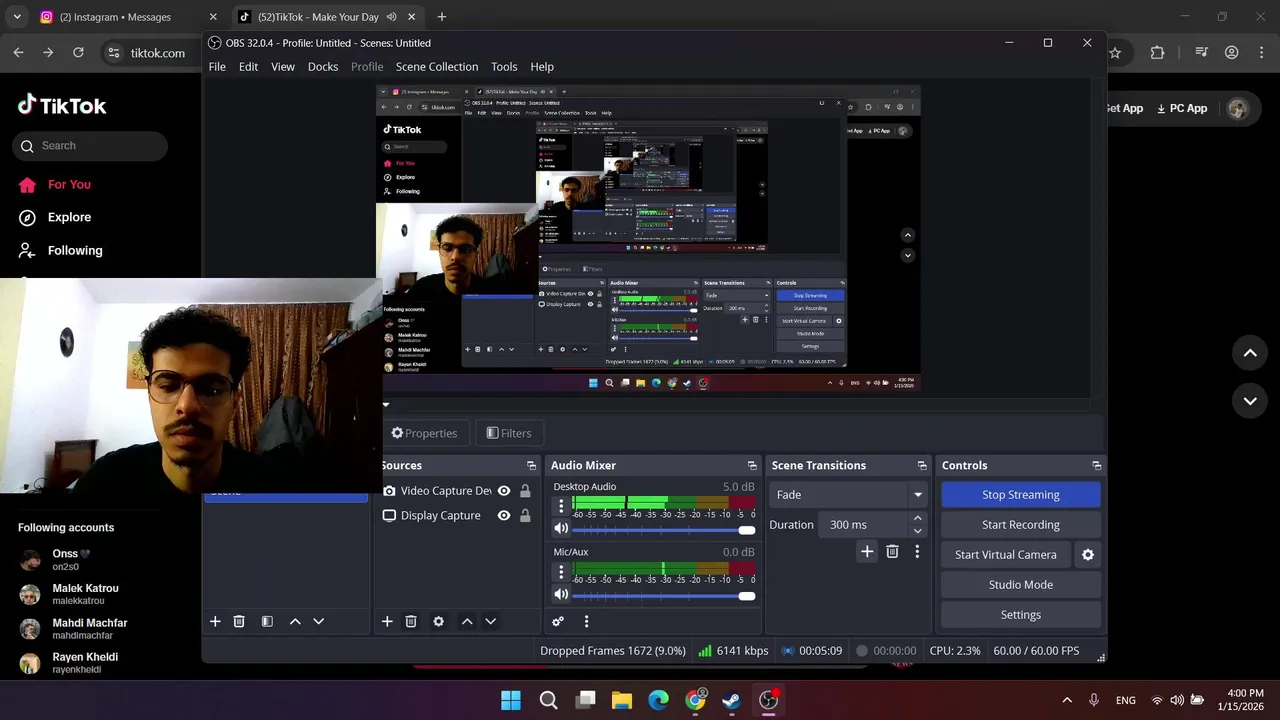The width and height of the screenshot is (1280, 720).
Task: Remove the selected scene with trash icon
Action: point(239,621)
